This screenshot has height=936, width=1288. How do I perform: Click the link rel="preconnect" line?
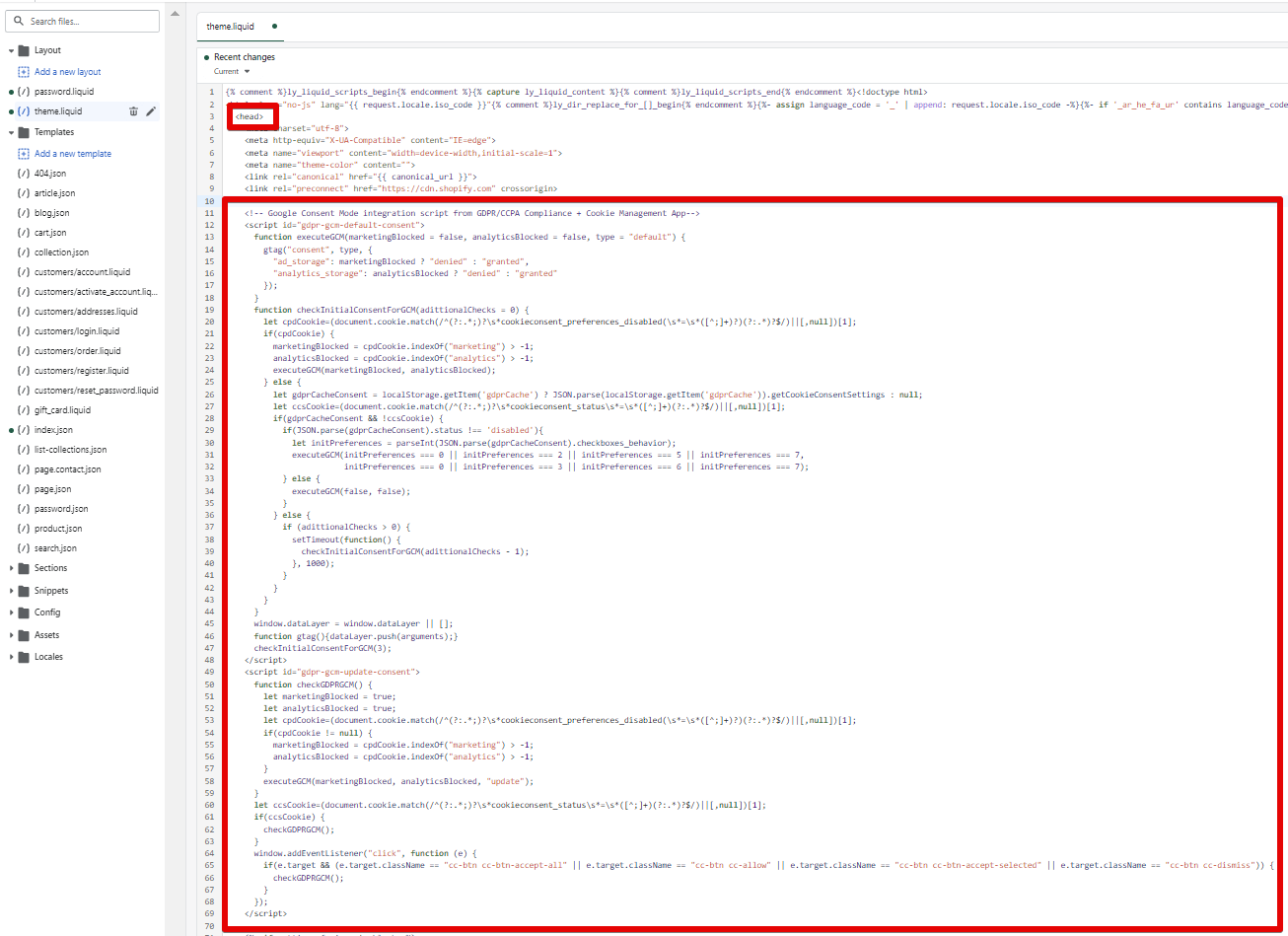pyautogui.click(x=400, y=188)
